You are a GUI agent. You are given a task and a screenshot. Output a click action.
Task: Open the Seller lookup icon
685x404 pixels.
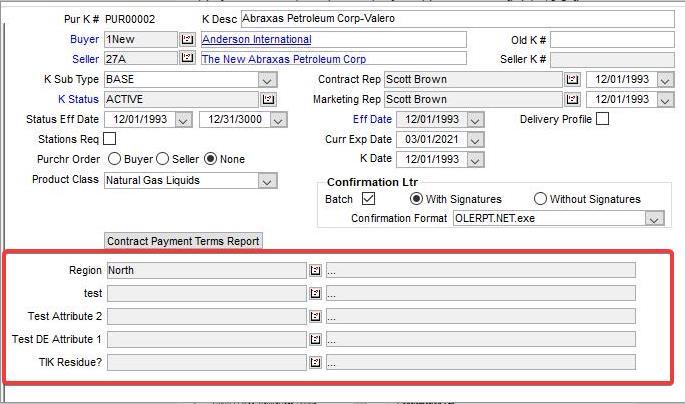[187, 60]
